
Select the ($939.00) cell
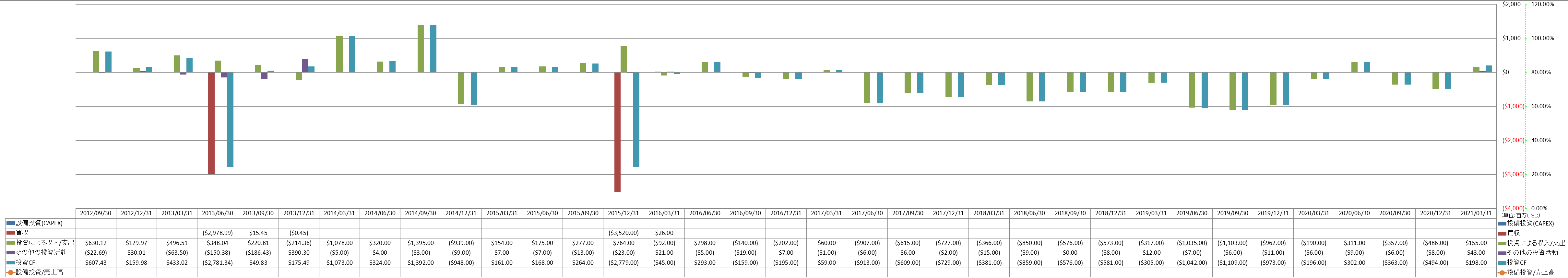point(461,243)
